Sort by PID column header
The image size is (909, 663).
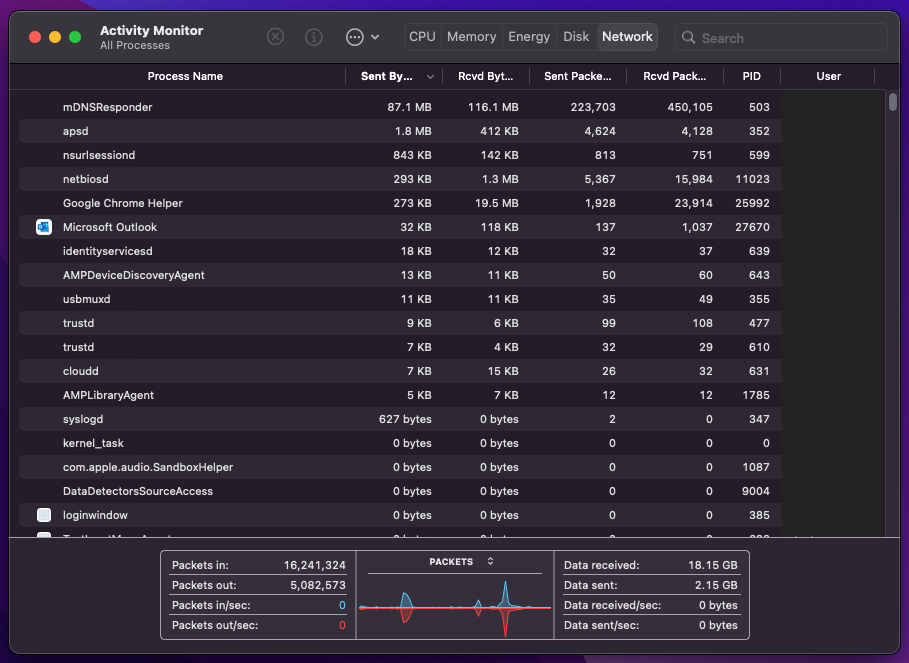click(751, 76)
